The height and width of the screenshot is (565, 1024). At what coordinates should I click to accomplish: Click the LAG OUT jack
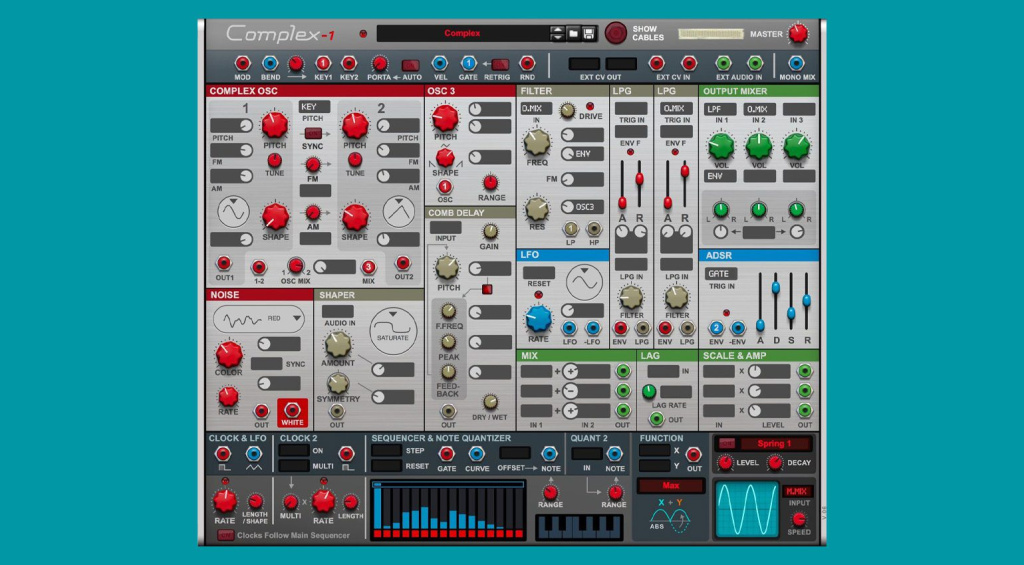point(656,419)
